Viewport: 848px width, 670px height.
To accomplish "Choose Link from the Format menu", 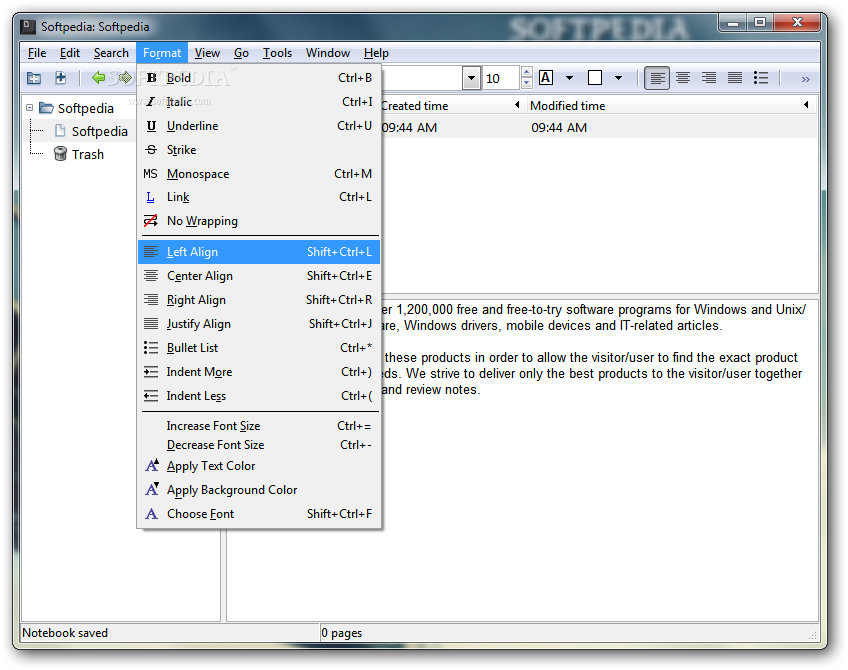I will coord(259,197).
